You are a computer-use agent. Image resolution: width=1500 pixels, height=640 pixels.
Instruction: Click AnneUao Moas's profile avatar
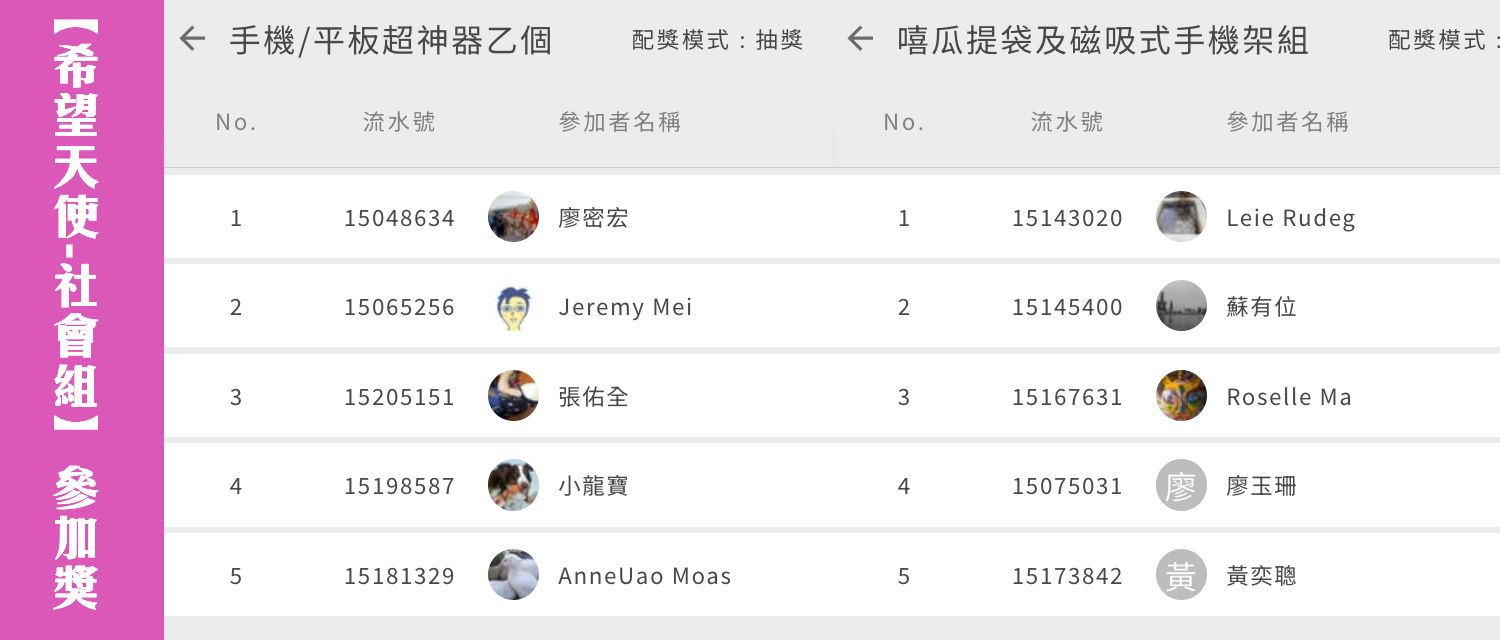tap(513, 575)
